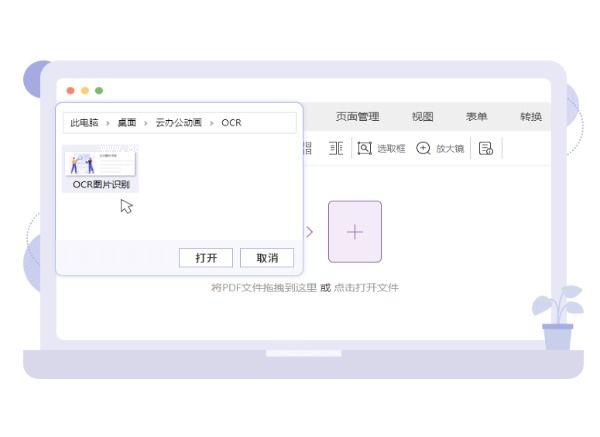Open the 页面管理 tab
The image size is (600, 437).
[357, 117]
